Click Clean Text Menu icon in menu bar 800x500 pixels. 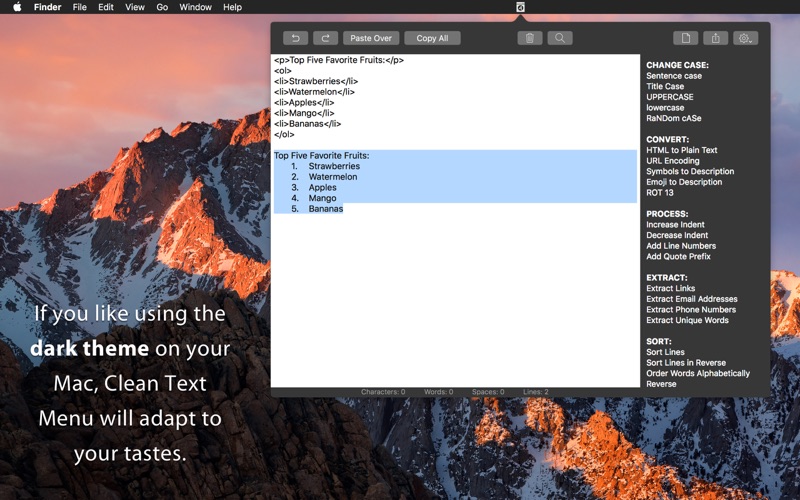(x=520, y=7)
